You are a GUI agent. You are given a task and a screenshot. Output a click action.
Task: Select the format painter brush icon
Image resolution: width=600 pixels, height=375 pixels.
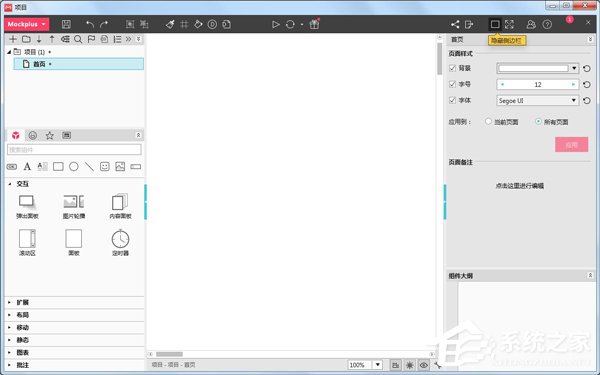170,24
